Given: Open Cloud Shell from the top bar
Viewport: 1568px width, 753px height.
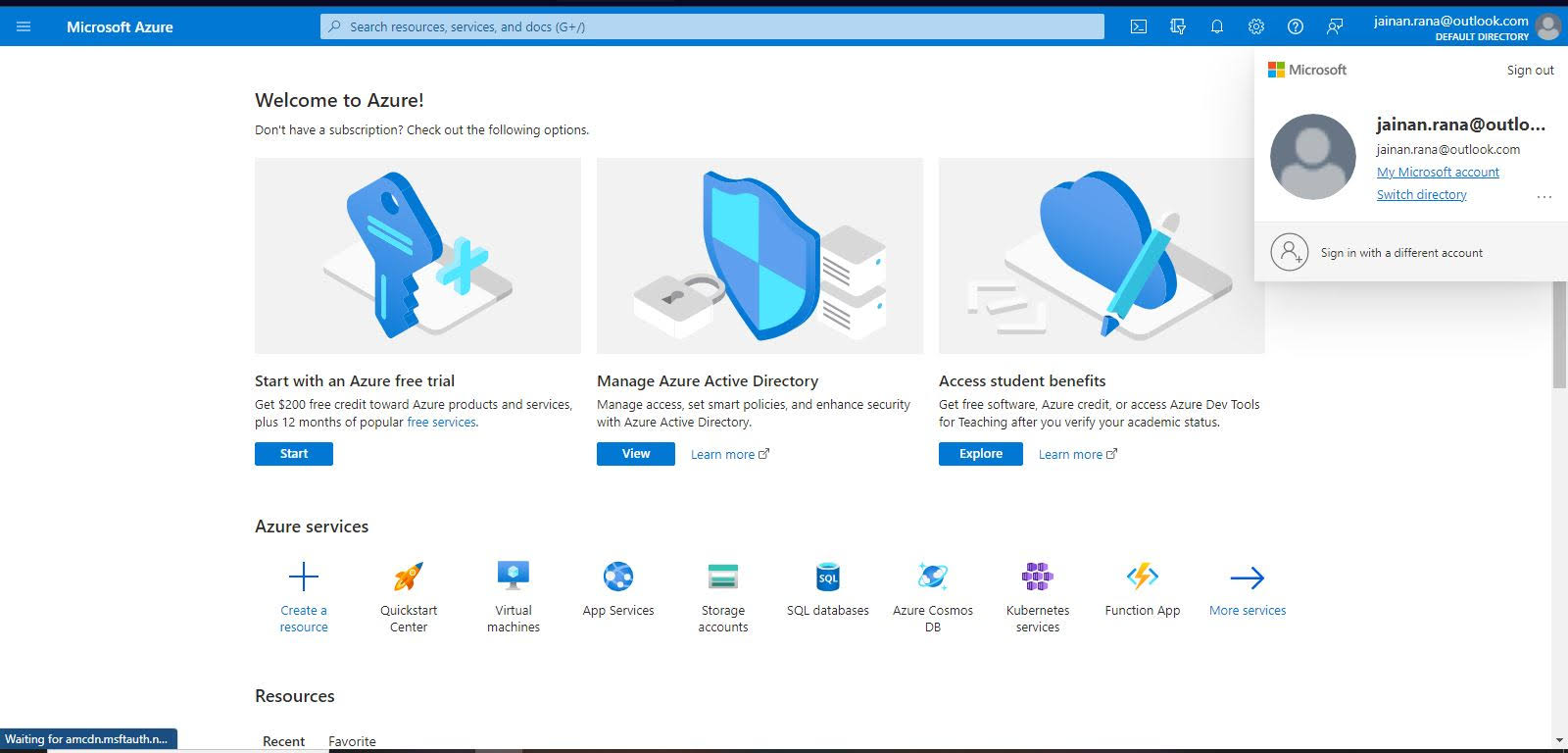Looking at the screenshot, I should tap(1139, 26).
